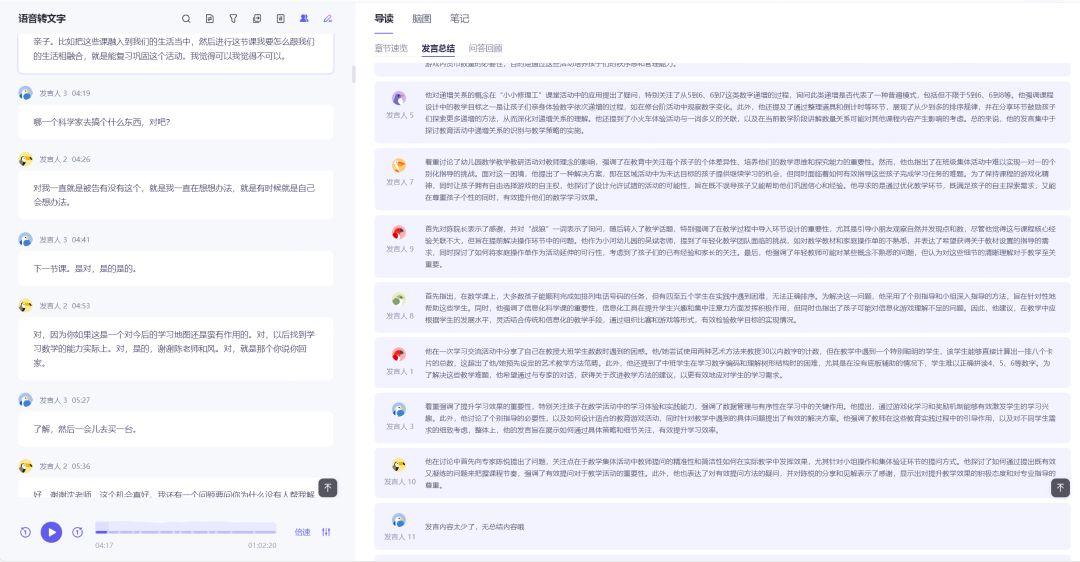Viewport: 1080px width, 562px height.
Task: Click timestamp 05:36 of 发言人 2
Action: [81, 466]
